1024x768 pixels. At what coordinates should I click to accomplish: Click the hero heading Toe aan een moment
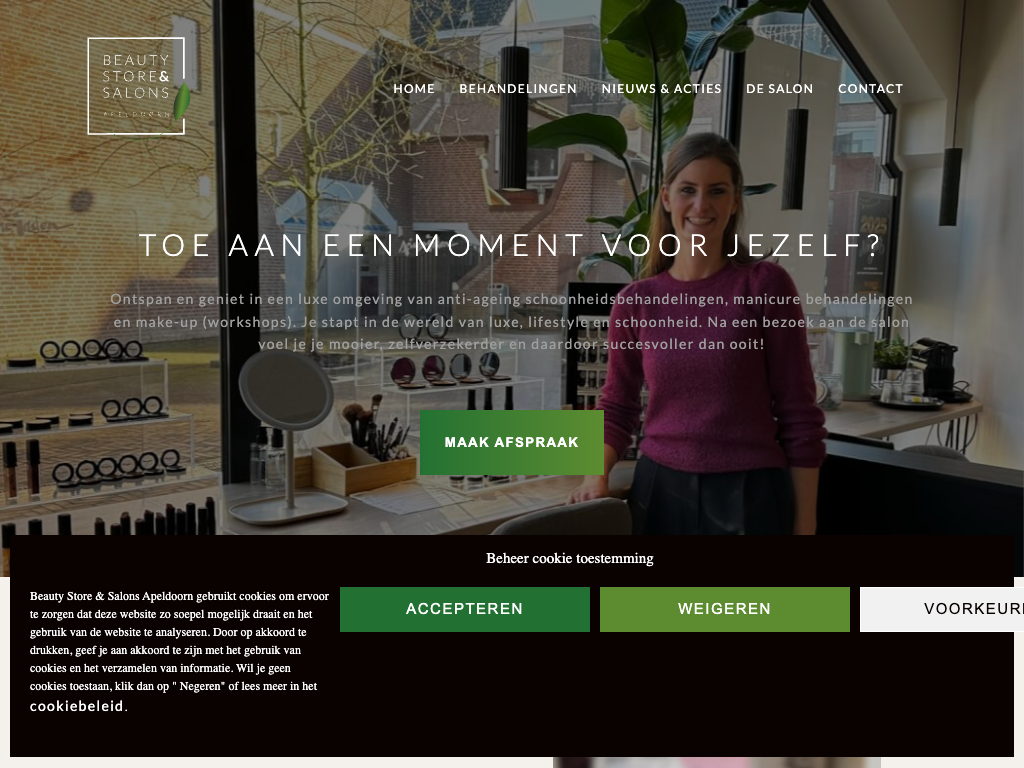click(511, 246)
